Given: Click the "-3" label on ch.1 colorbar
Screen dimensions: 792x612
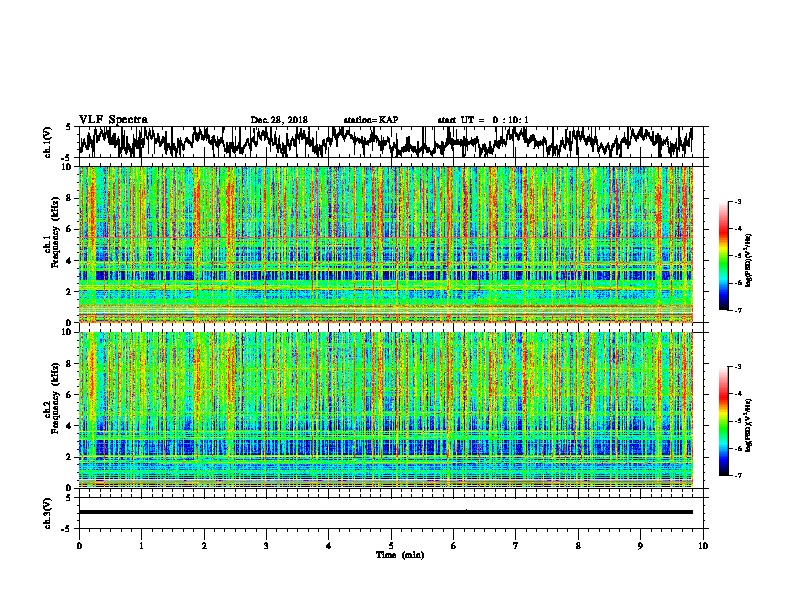Looking at the screenshot, I should tap(738, 201).
